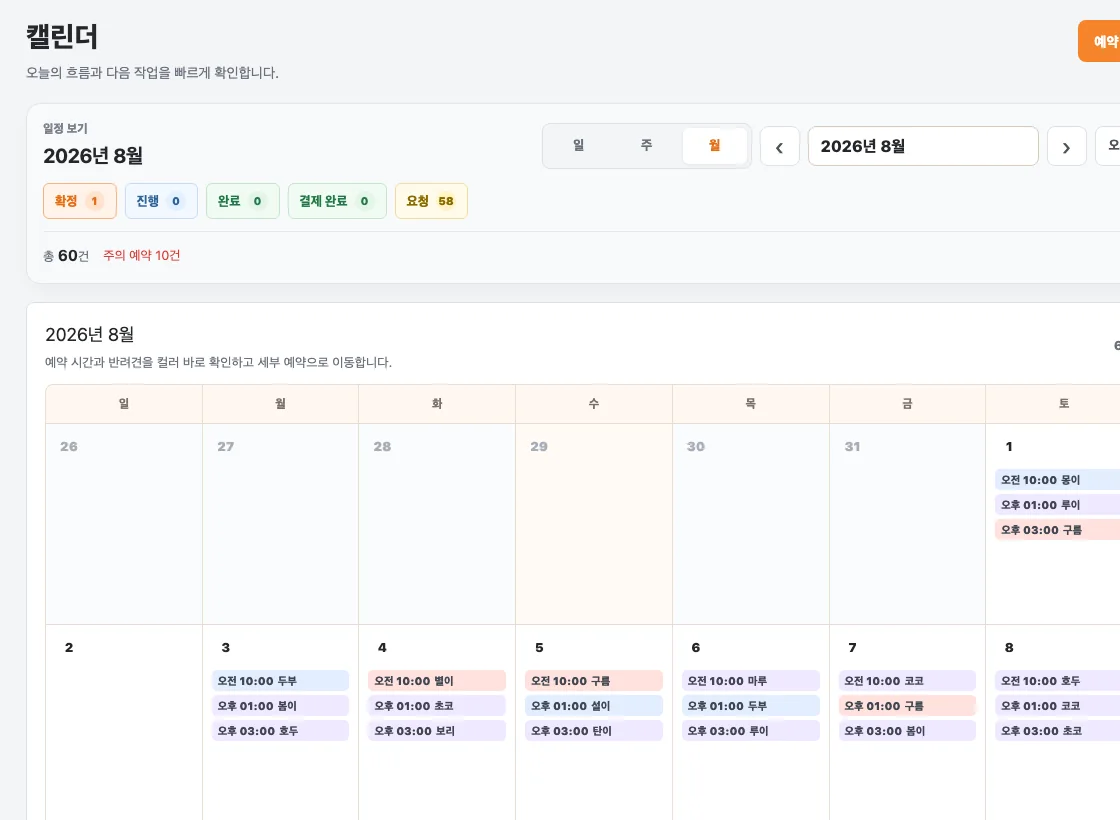This screenshot has width=1120, height=820.
Task: Open 오후 01:00 구름 booking on Aug 7
Action: pos(907,706)
